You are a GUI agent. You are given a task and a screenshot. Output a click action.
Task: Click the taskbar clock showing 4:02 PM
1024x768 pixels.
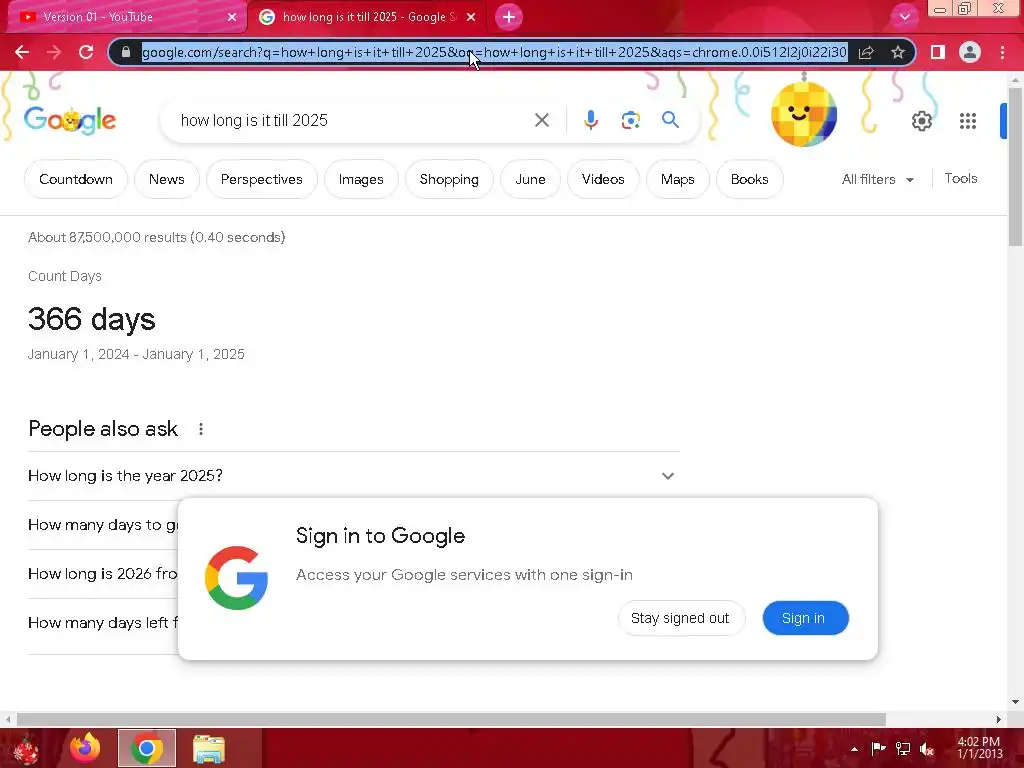coord(979,748)
